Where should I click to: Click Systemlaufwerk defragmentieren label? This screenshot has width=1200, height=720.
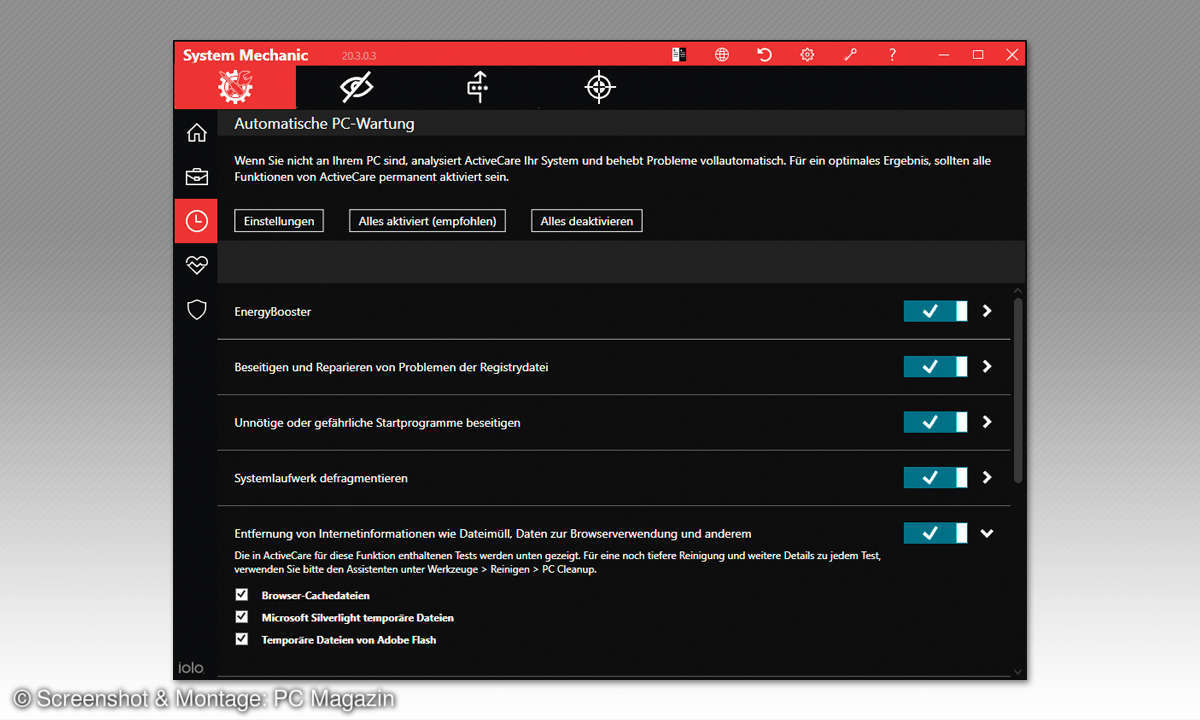click(321, 478)
